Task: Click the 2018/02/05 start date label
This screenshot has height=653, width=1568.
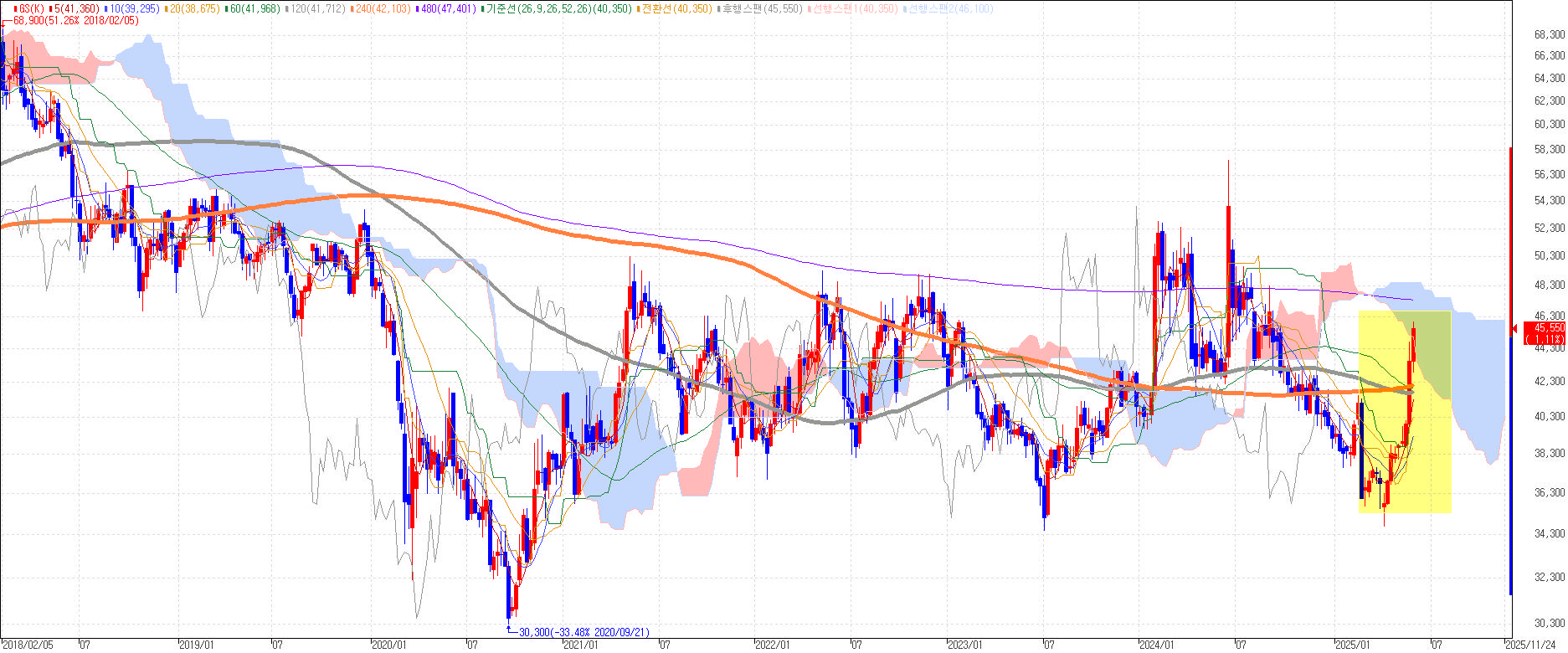Action: [28, 645]
